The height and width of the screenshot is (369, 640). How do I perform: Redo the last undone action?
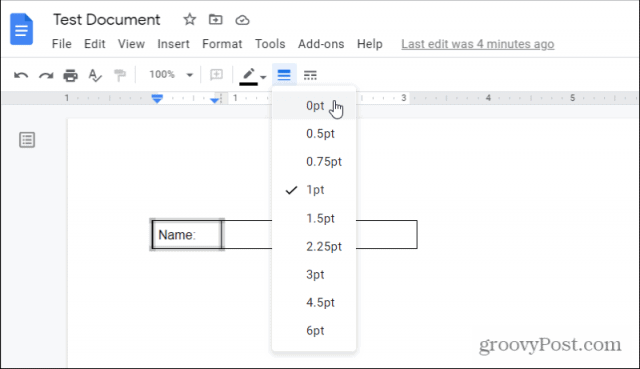(x=46, y=75)
